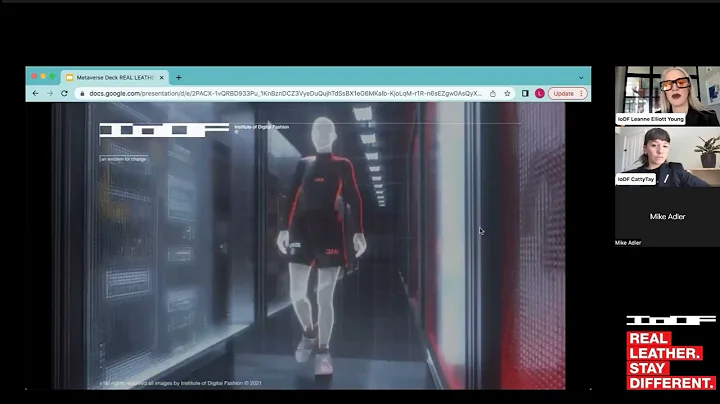Screen dimensions: 720x404
Task: Select IoDF Leanne Elliott Young video tile
Action: 667,96
